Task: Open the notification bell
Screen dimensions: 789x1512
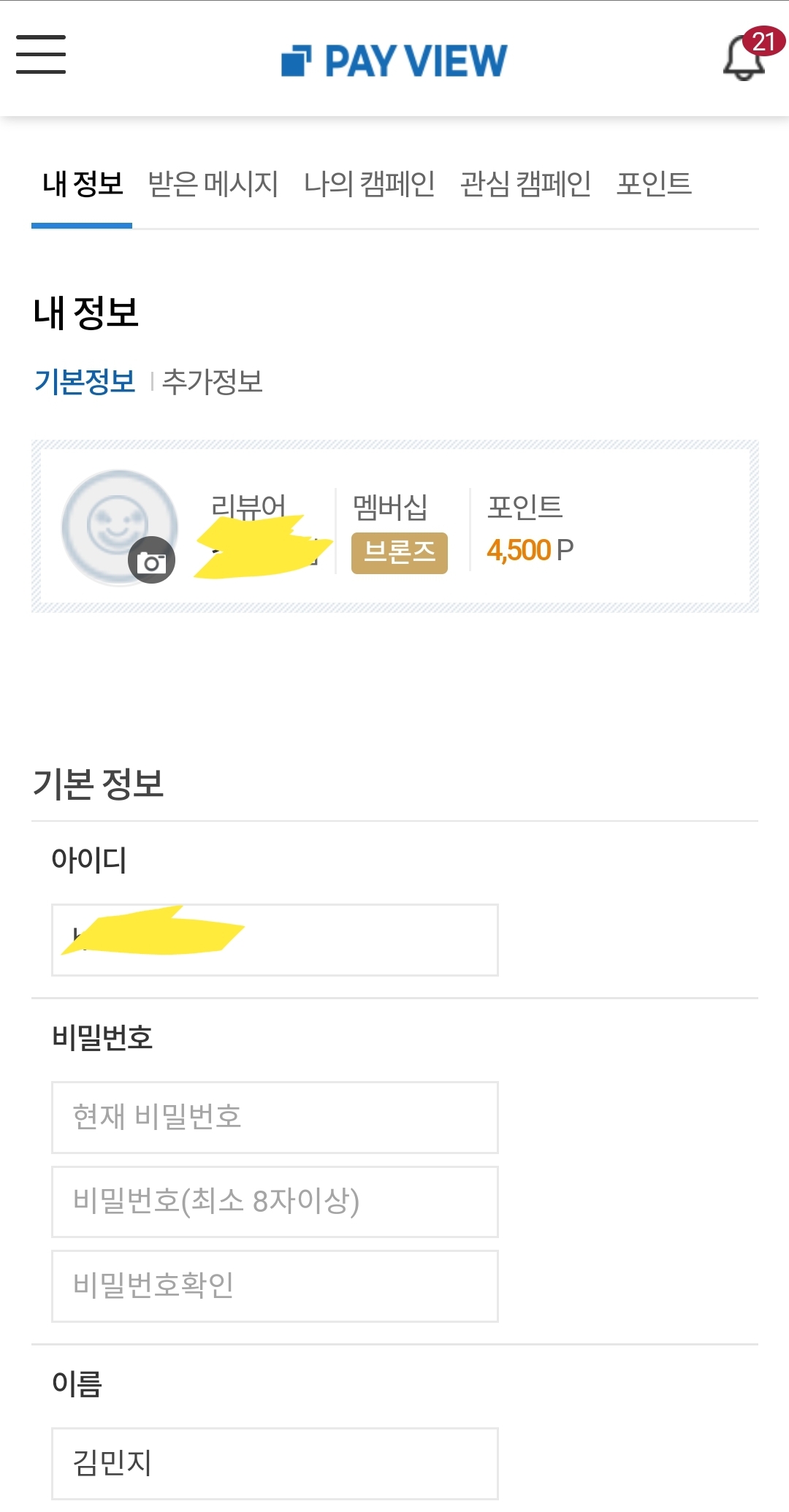Action: coord(744,60)
